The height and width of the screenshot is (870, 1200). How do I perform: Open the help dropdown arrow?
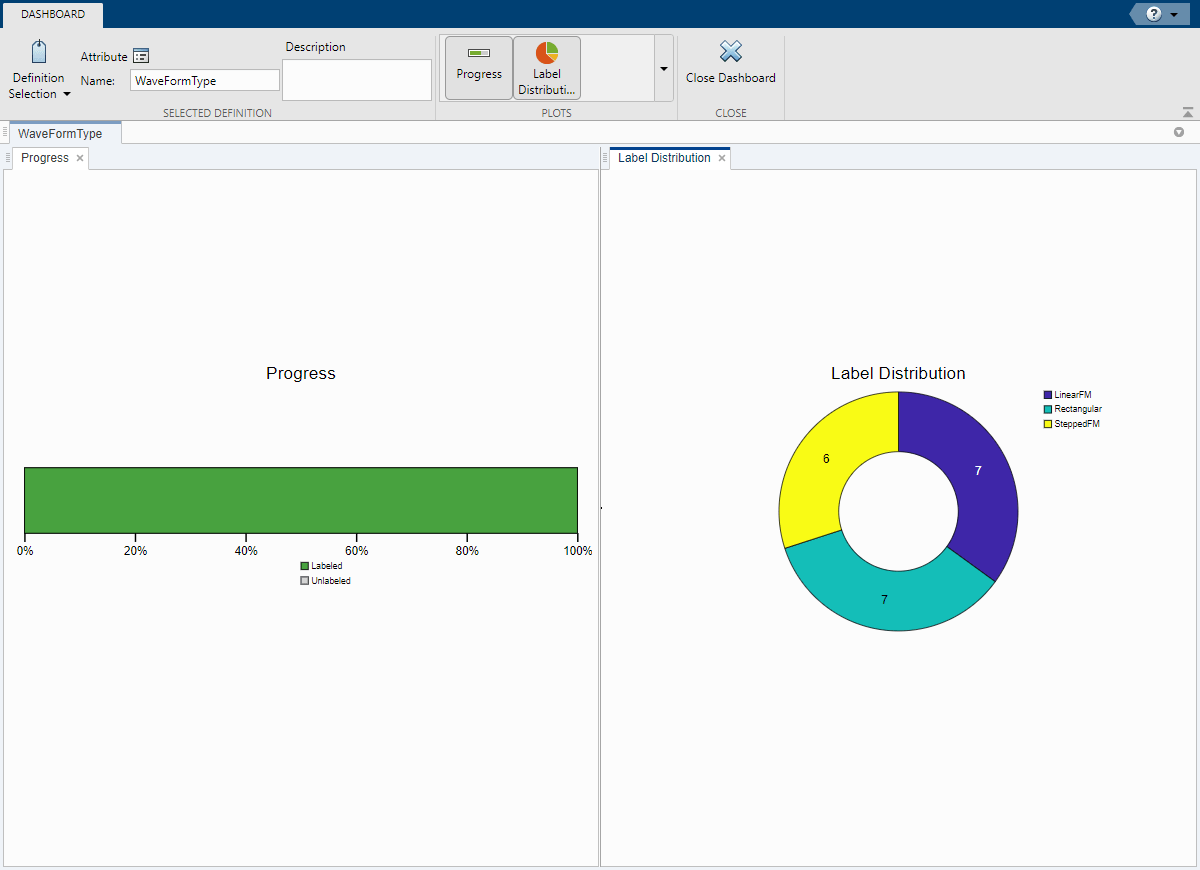(x=1173, y=15)
